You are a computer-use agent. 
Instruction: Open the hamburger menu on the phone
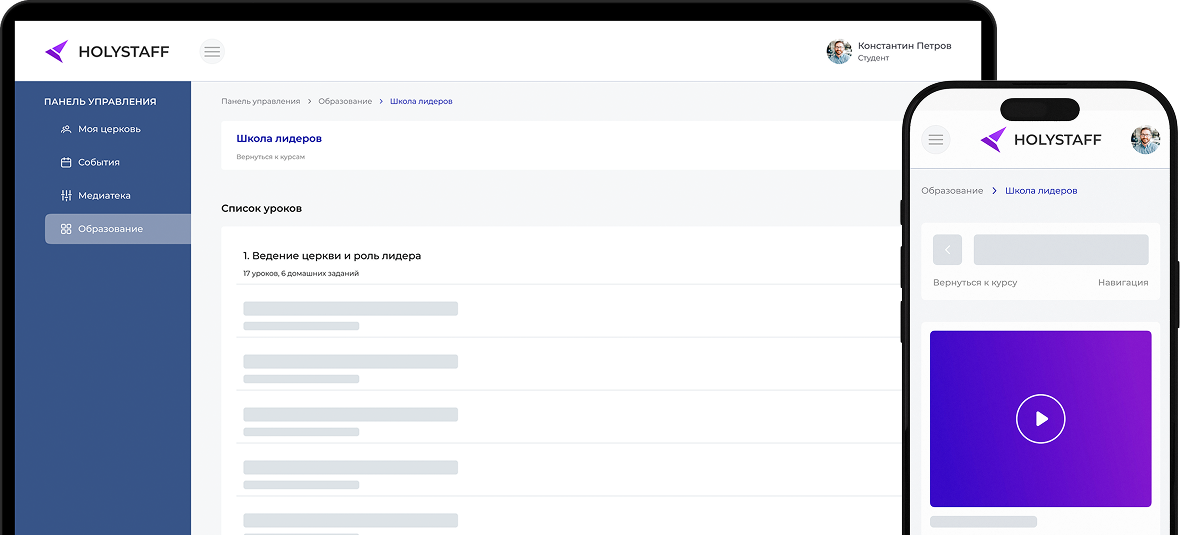tap(936, 139)
